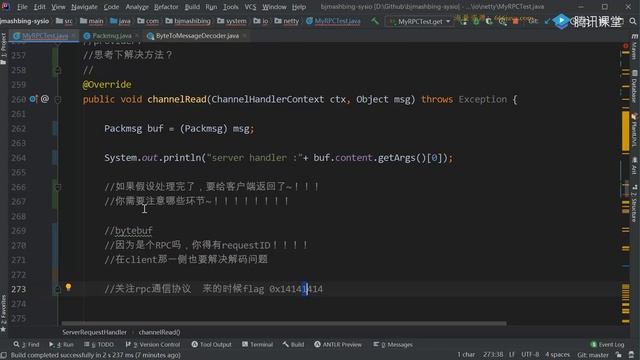
Task: Switch to Packmsg.java editor tab
Action: tap(111, 36)
